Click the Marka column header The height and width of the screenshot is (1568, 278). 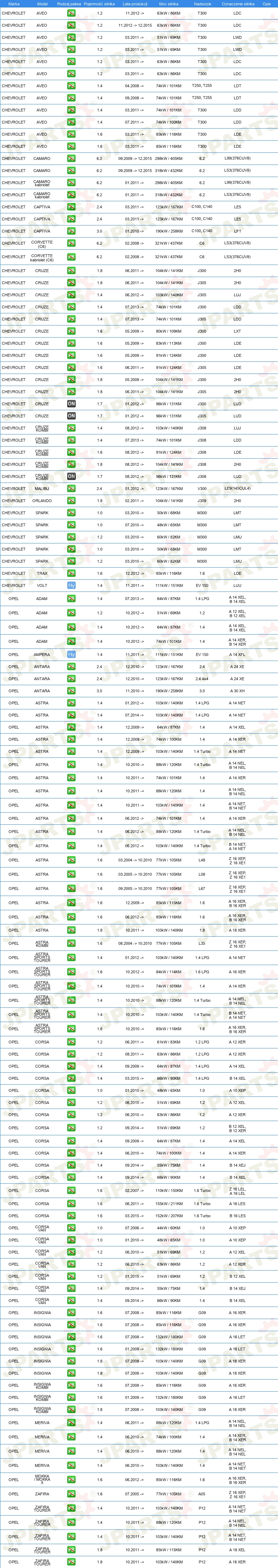click(14, 4)
